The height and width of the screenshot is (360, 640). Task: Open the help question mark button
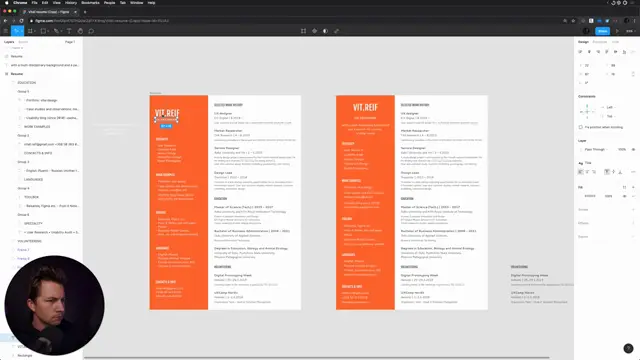(628, 348)
